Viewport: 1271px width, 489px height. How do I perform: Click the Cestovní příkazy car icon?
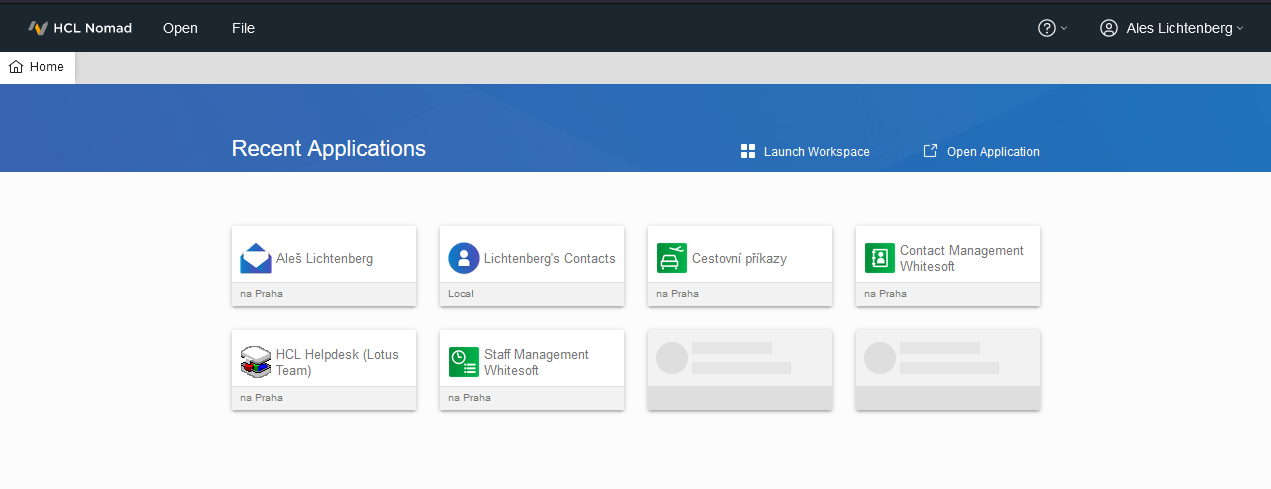[x=672, y=258]
